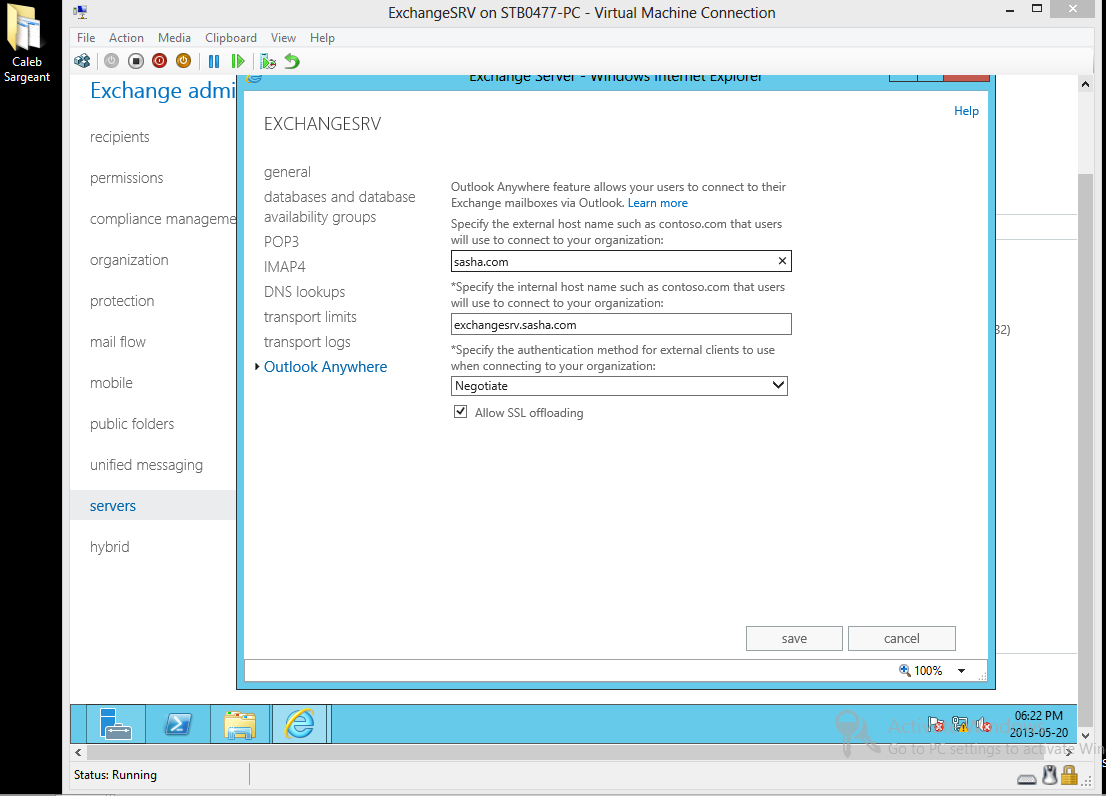Open protection in Exchange admin center
1106x796 pixels.
pyautogui.click(x=121, y=301)
